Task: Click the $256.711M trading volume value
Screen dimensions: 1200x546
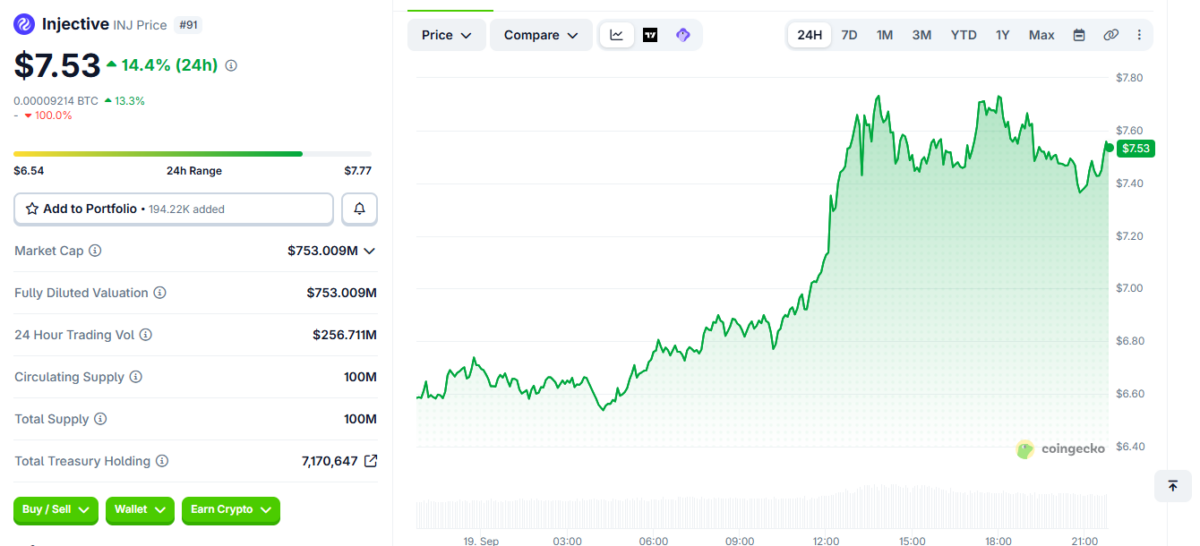Action: click(345, 335)
